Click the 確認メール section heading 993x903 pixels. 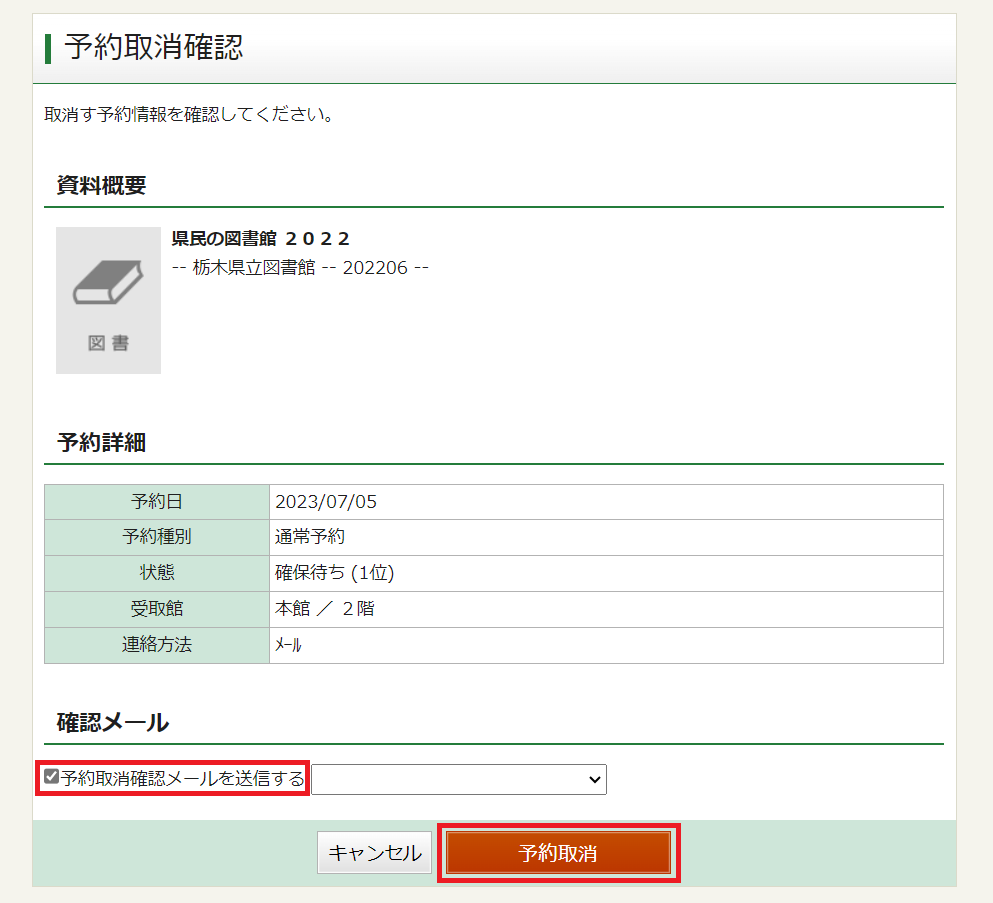[x=113, y=723]
